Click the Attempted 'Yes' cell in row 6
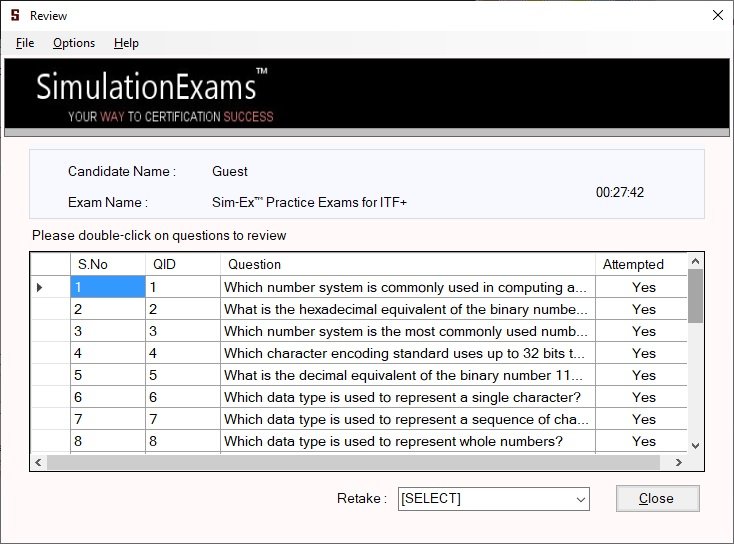The width and height of the screenshot is (734, 544). click(641, 397)
